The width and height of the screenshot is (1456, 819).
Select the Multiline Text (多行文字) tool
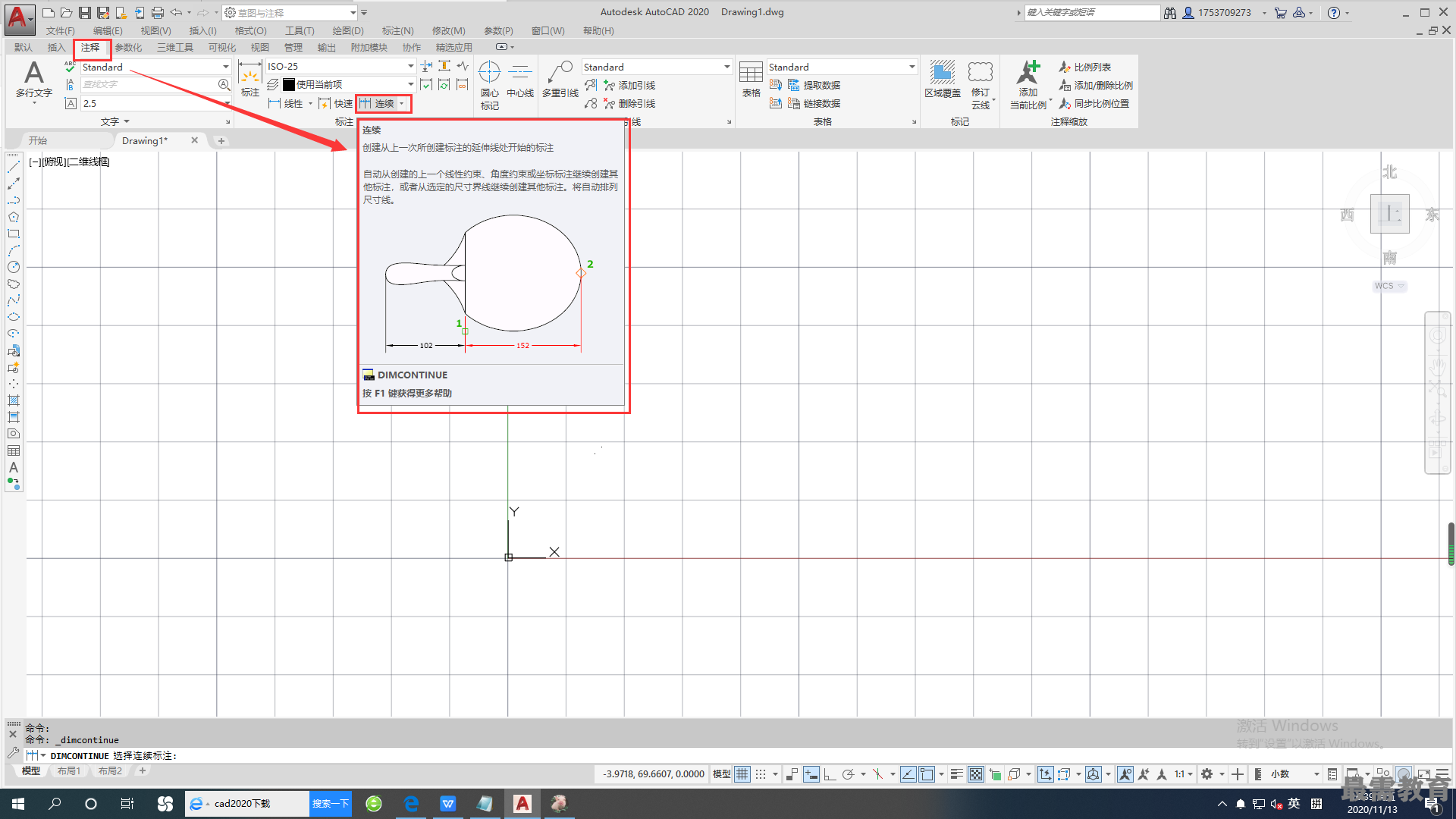pos(33,80)
